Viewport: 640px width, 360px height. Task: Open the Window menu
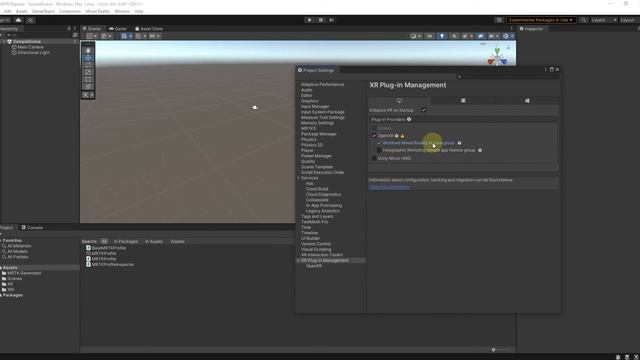pyautogui.click(x=122, y=11)
